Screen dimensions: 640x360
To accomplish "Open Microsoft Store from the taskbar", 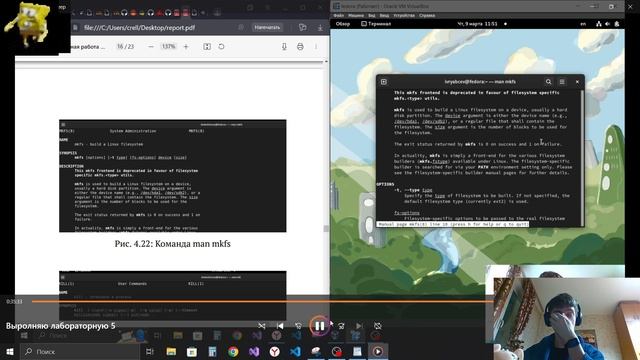I will click(x=191, y=351).
